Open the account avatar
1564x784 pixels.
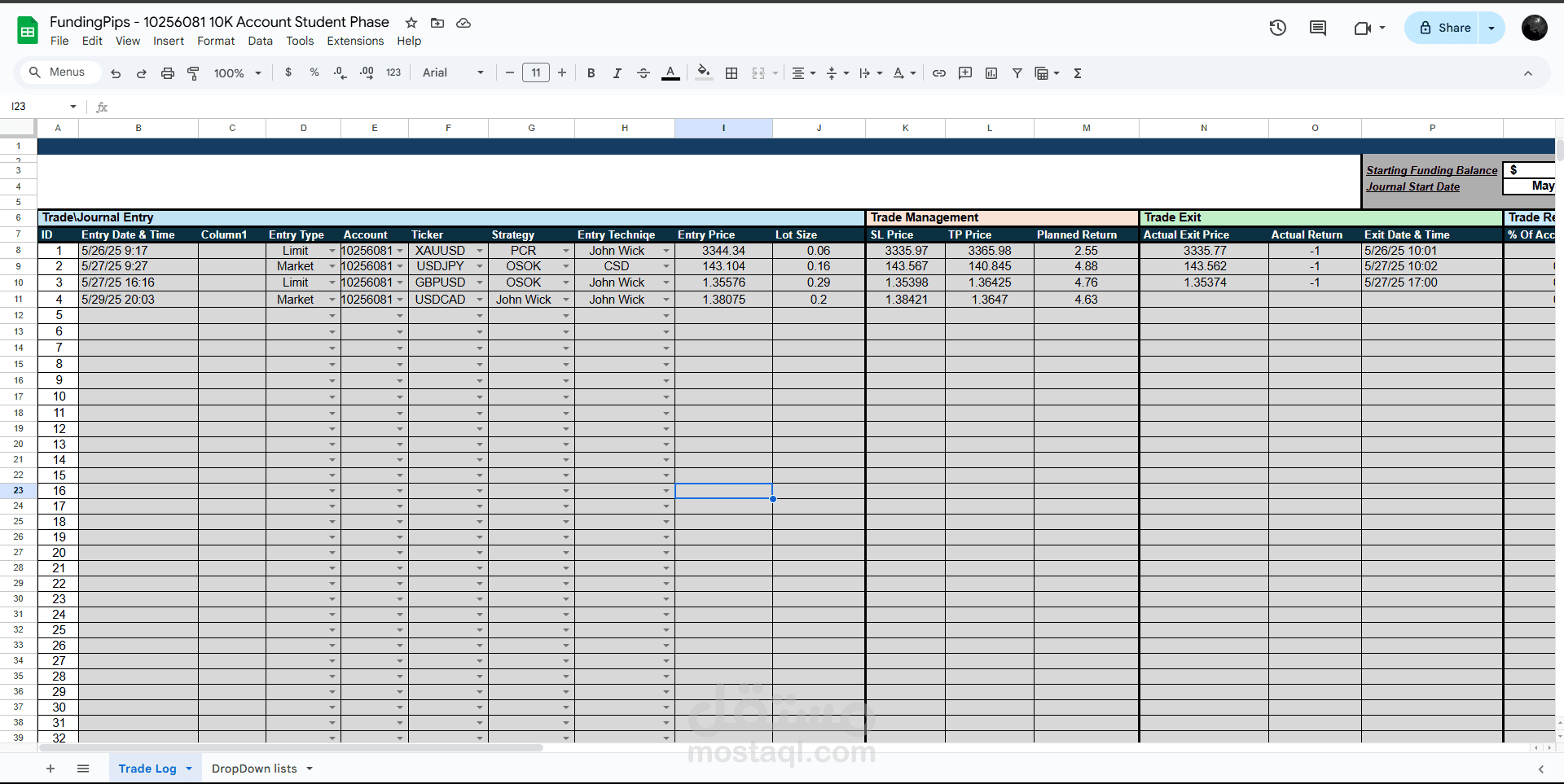point(1535,28)
